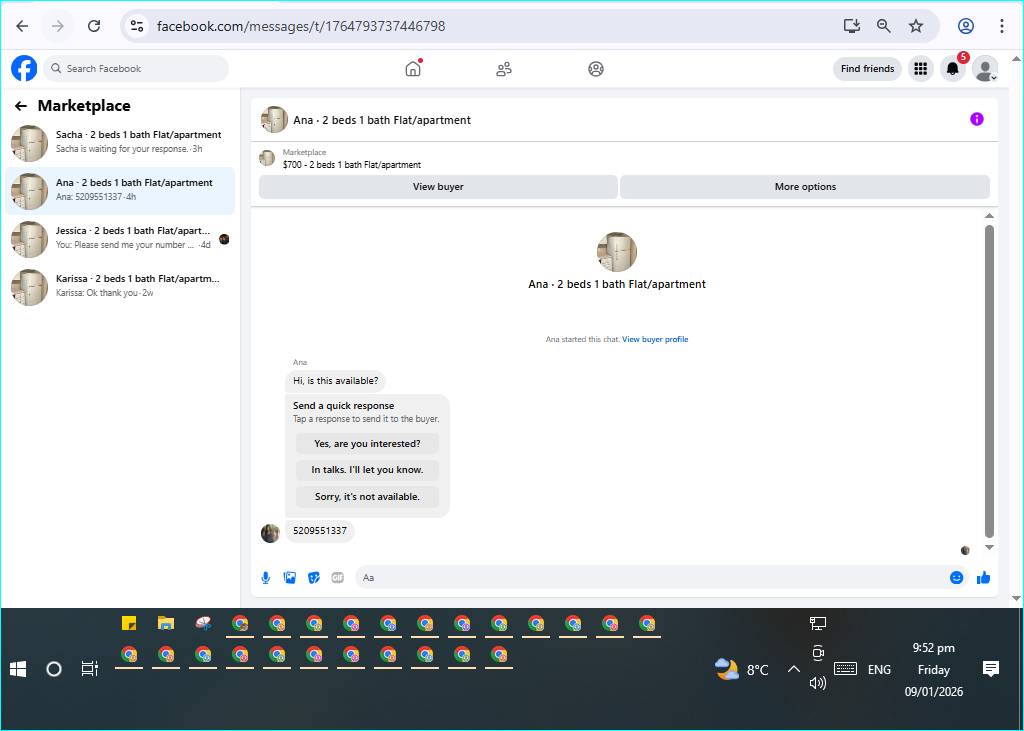The width and height of the screenshot is (1024, 731).
Task: Click the browser back arrow
Action: (x=22, y=26)
